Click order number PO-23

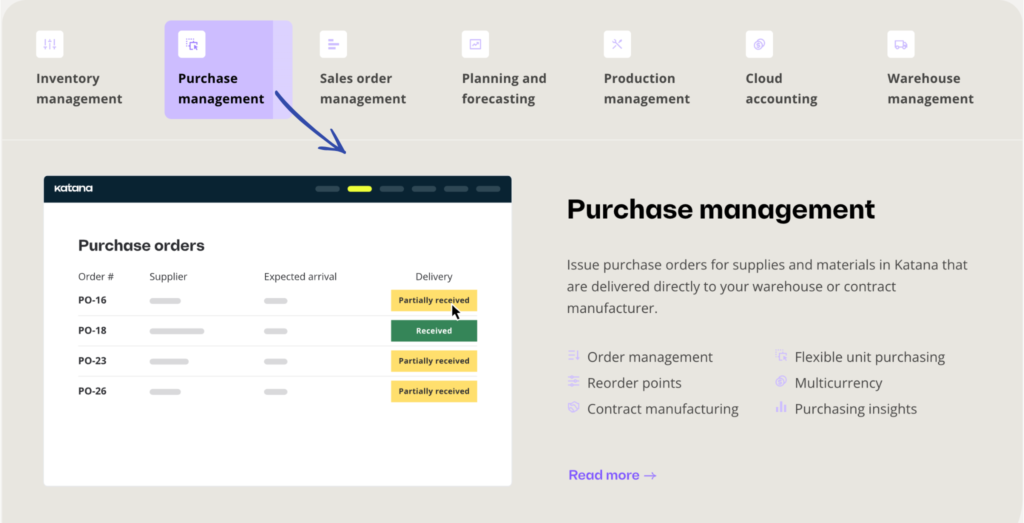[x=92, y=361]
